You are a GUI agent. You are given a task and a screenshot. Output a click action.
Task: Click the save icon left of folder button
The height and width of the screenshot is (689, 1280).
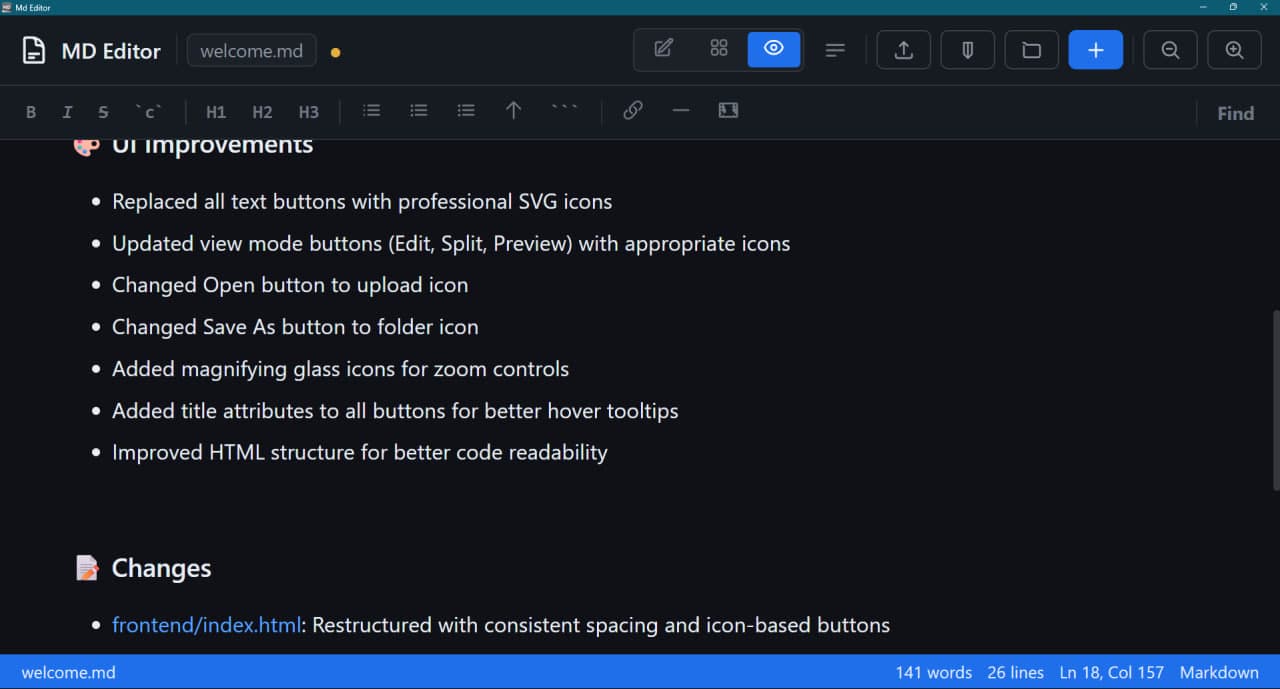tap(968, 50)
